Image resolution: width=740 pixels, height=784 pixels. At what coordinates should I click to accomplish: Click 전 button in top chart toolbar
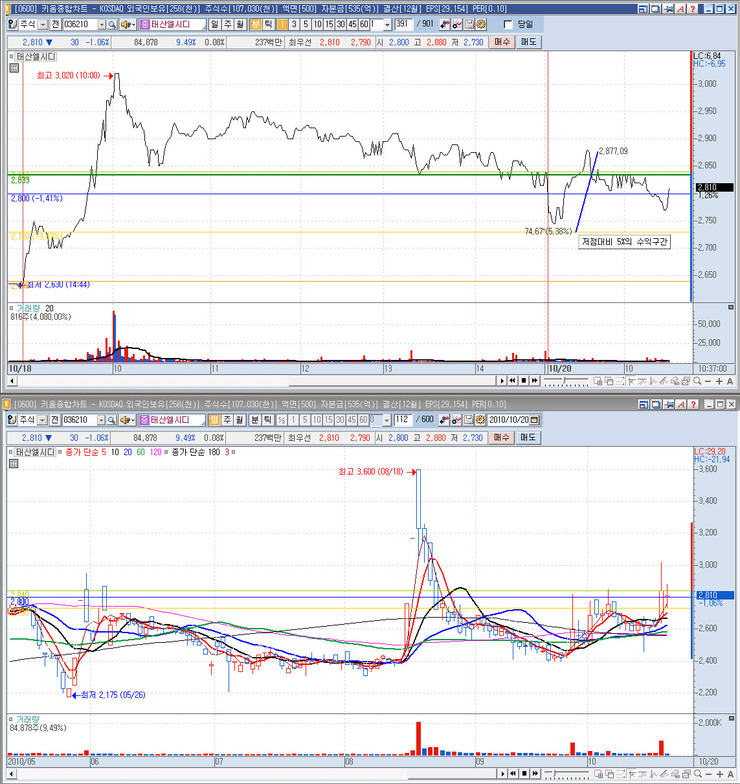55,24
